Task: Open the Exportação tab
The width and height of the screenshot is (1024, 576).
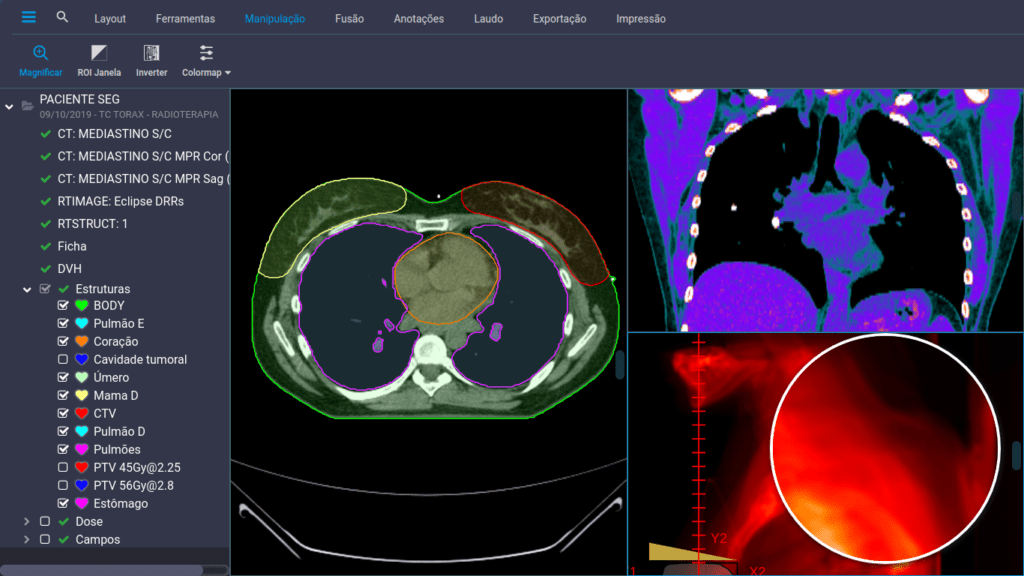Action: [x=559, y=19]
